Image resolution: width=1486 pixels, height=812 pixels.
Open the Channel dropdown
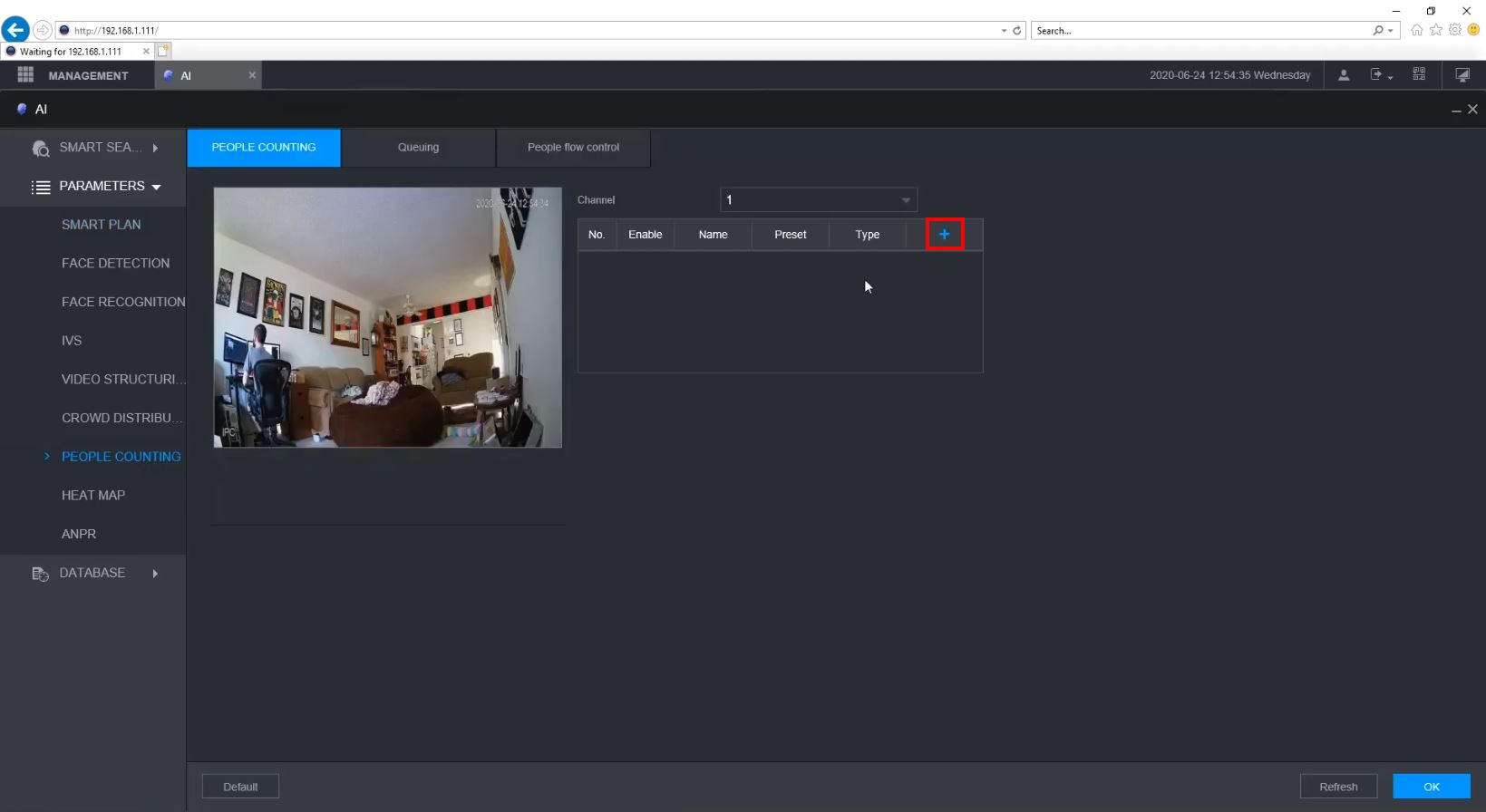pos(818,199)
